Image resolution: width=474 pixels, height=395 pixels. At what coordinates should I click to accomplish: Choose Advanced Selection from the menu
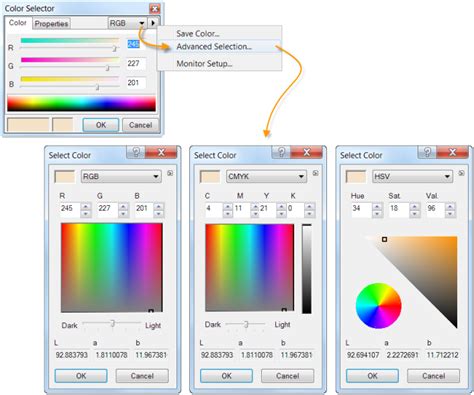(x=214, y=47)
